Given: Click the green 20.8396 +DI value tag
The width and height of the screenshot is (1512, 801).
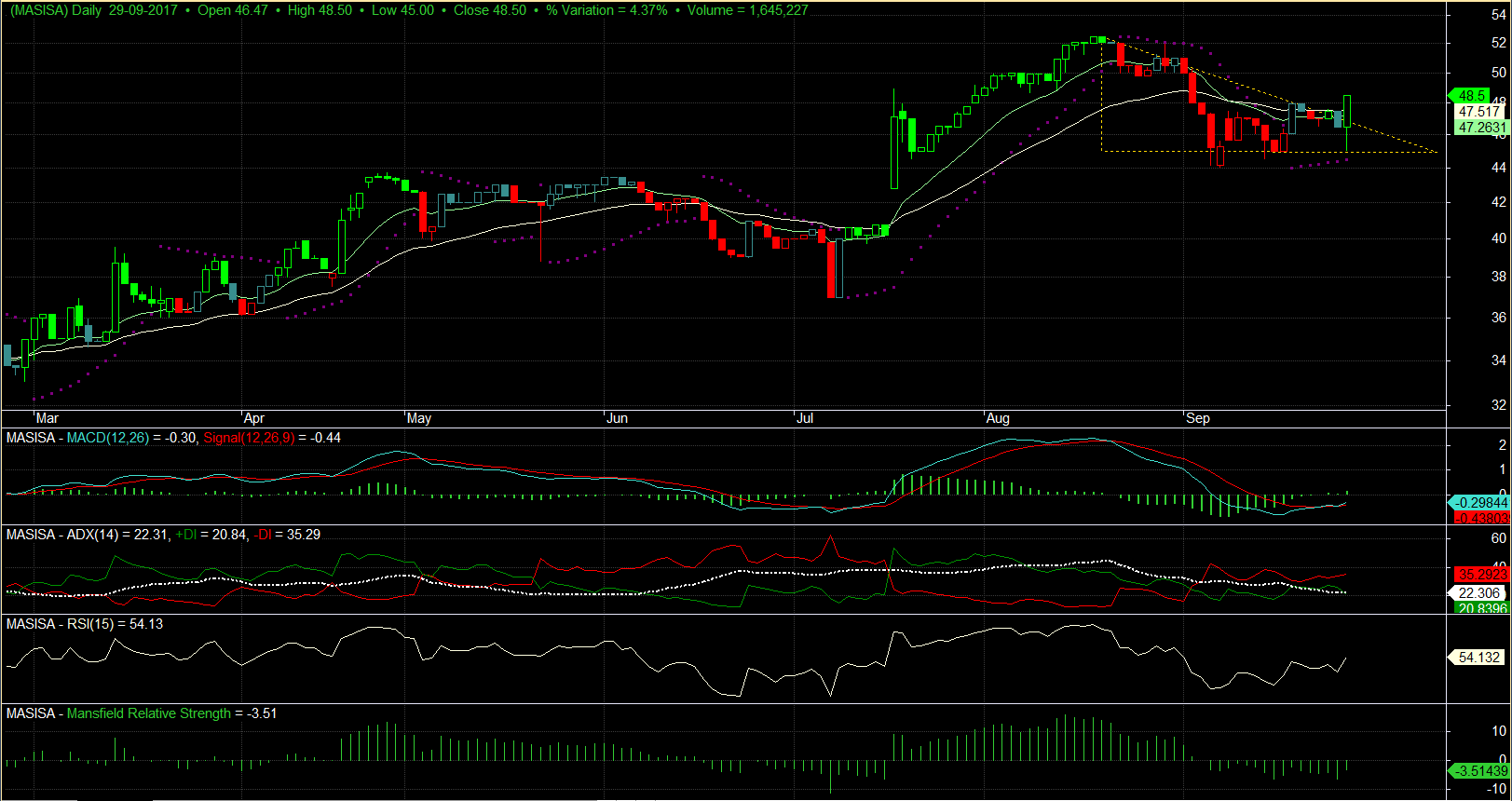Looking at the screenshot, I should (x=1481, y=608).
